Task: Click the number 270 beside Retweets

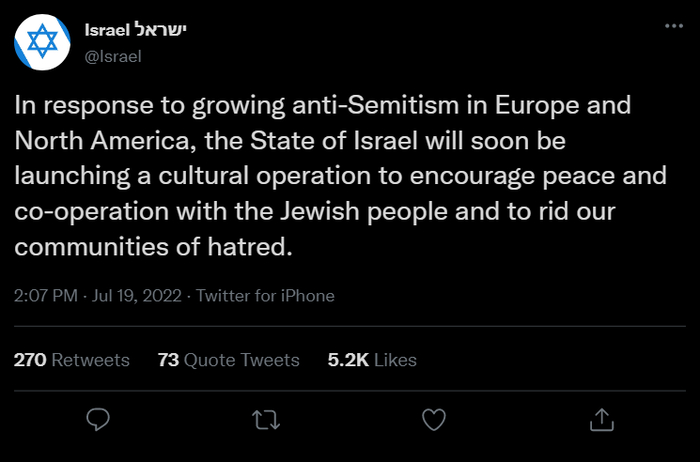Action: coord(30,360)
